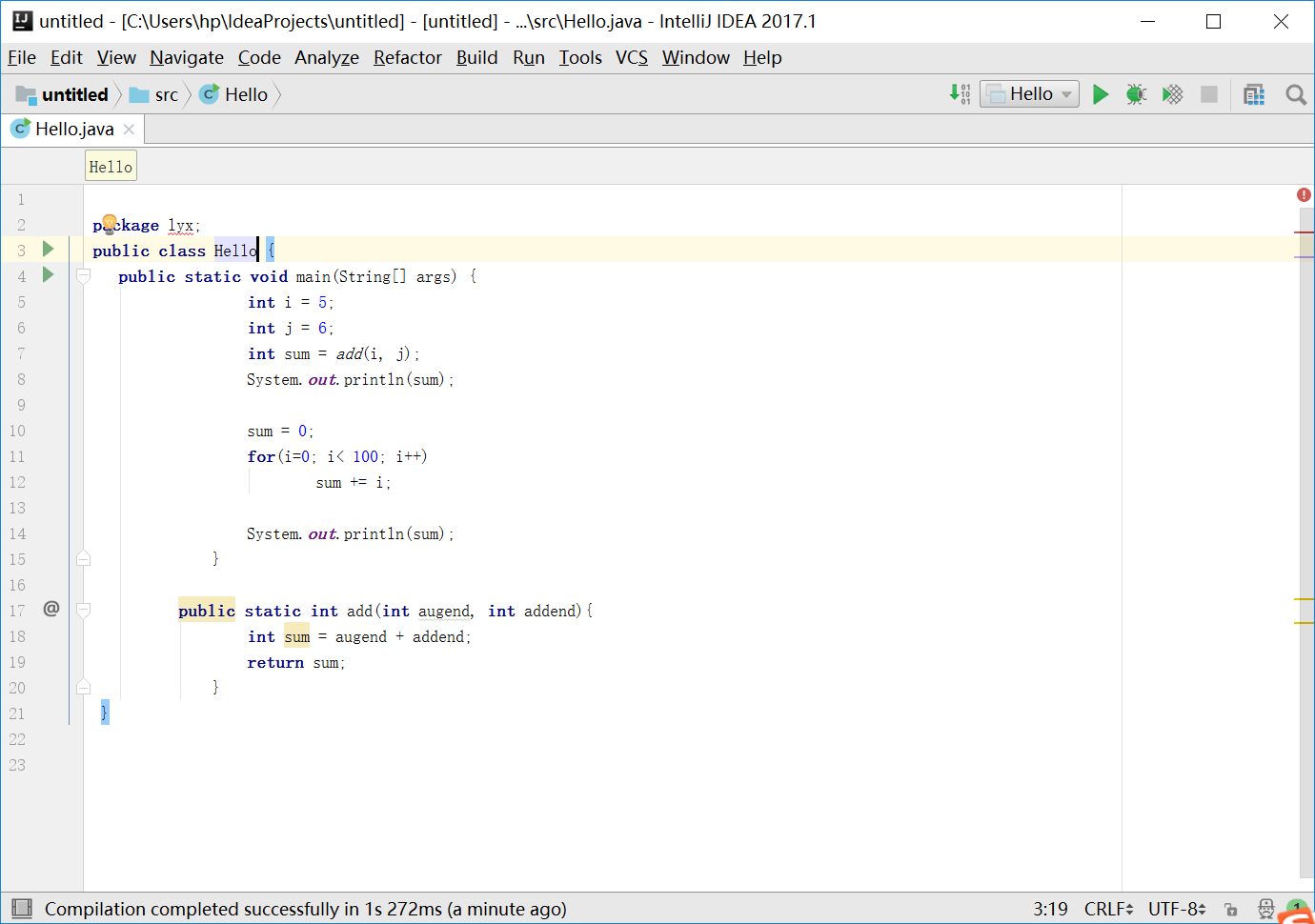Collapse the add method fold marker

84,610
